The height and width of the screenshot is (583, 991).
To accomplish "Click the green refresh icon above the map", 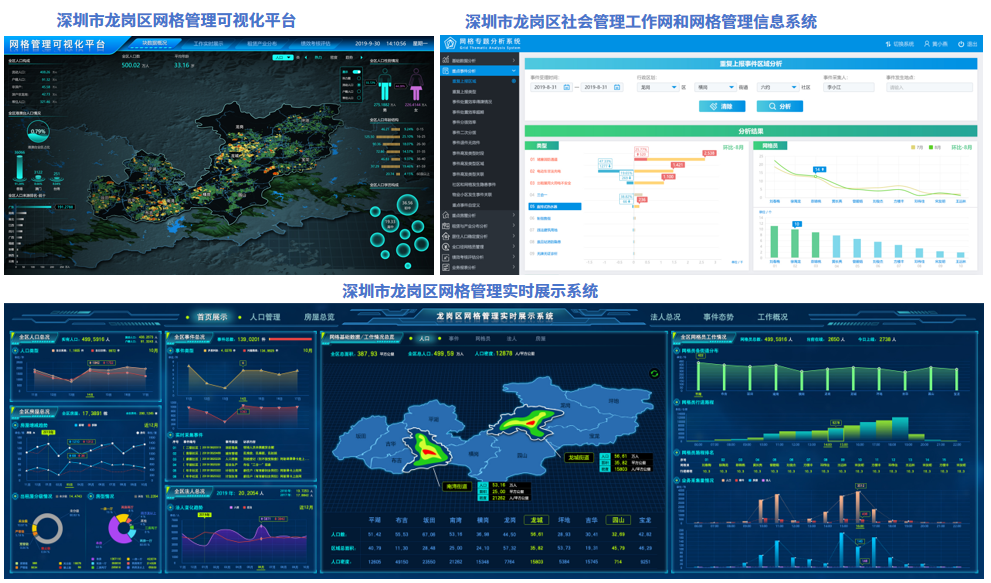I will coord(654,374).
